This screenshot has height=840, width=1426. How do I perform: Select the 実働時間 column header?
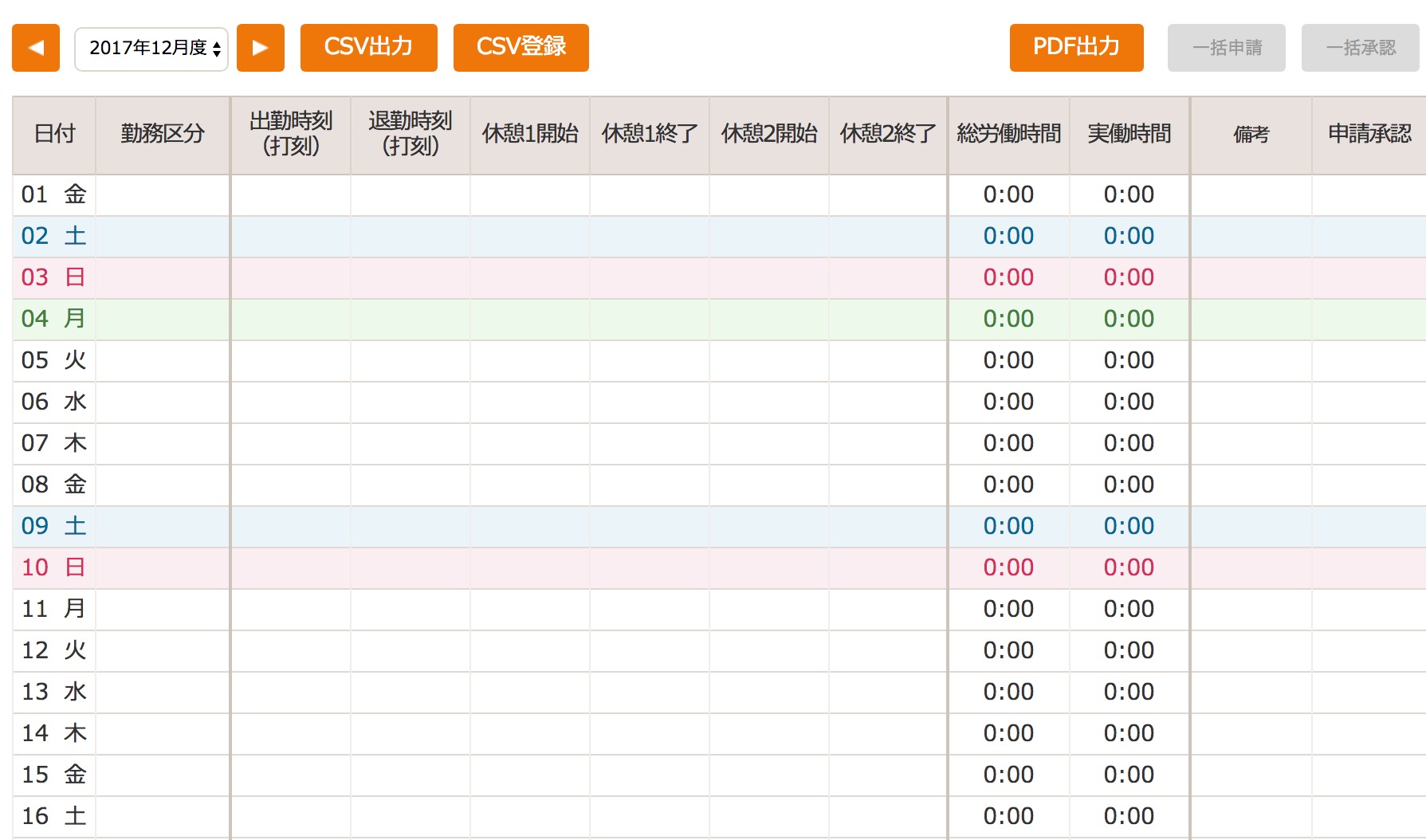[1129, 135]
